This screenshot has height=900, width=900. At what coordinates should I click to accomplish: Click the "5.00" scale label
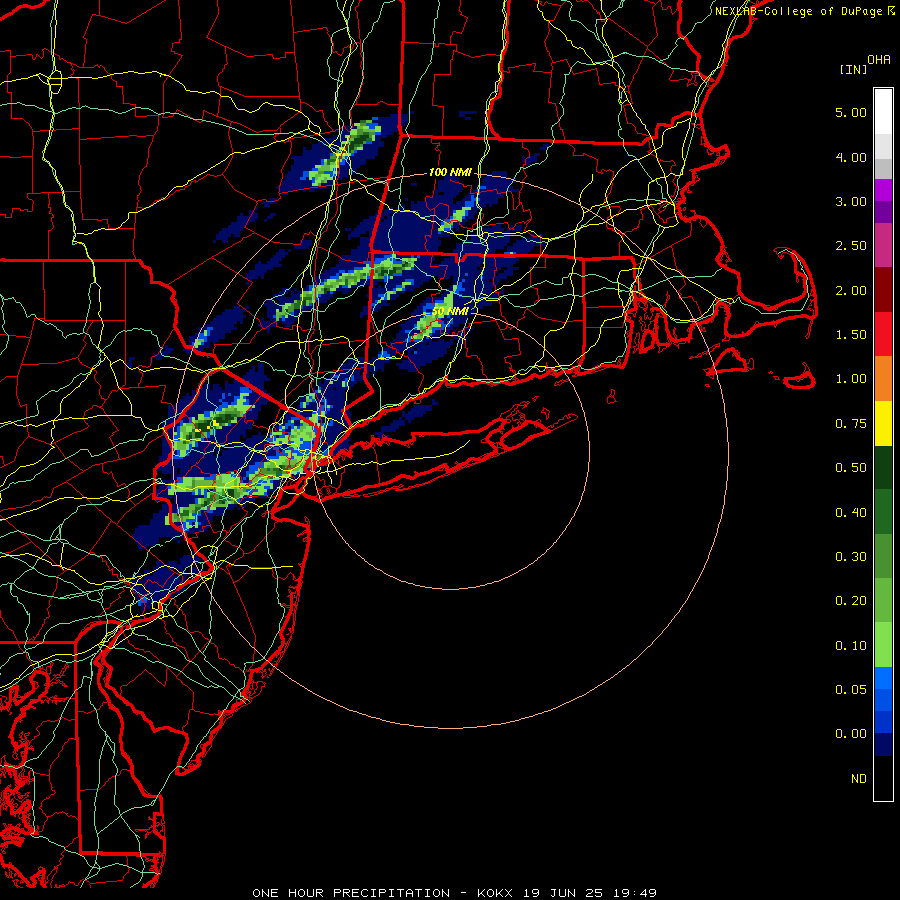[851, 112]
